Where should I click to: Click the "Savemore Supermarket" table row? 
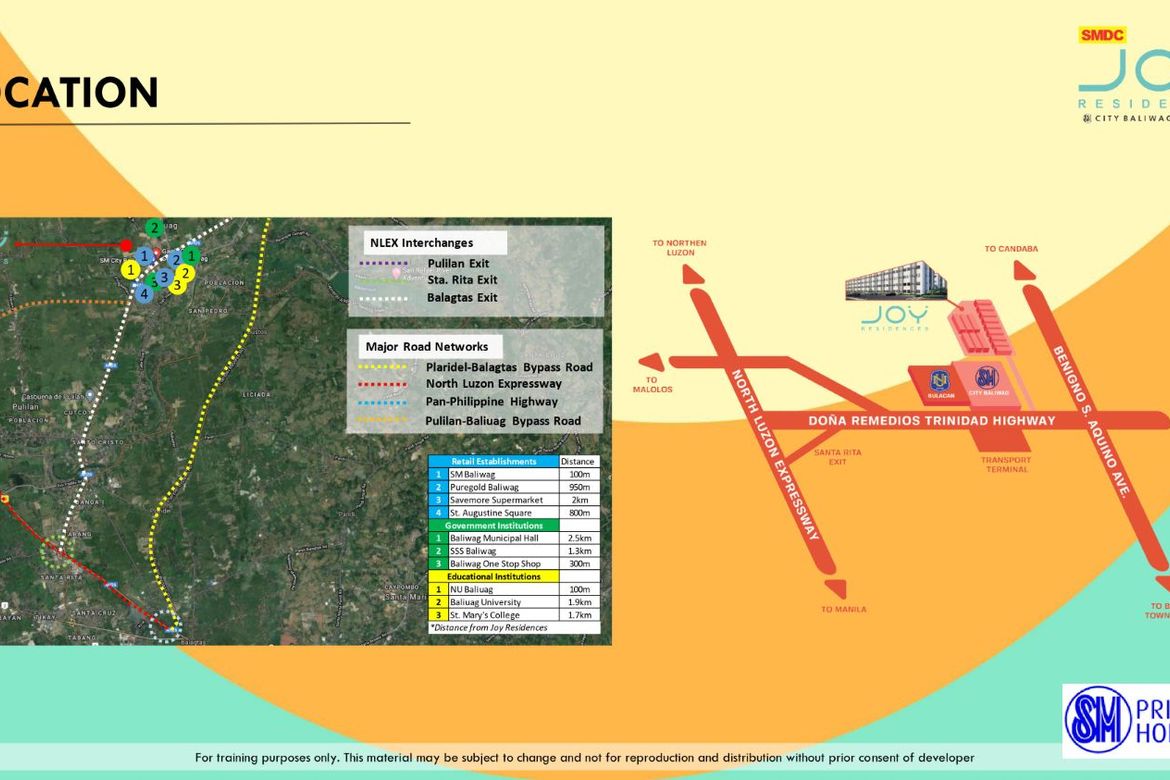point(514,499)
